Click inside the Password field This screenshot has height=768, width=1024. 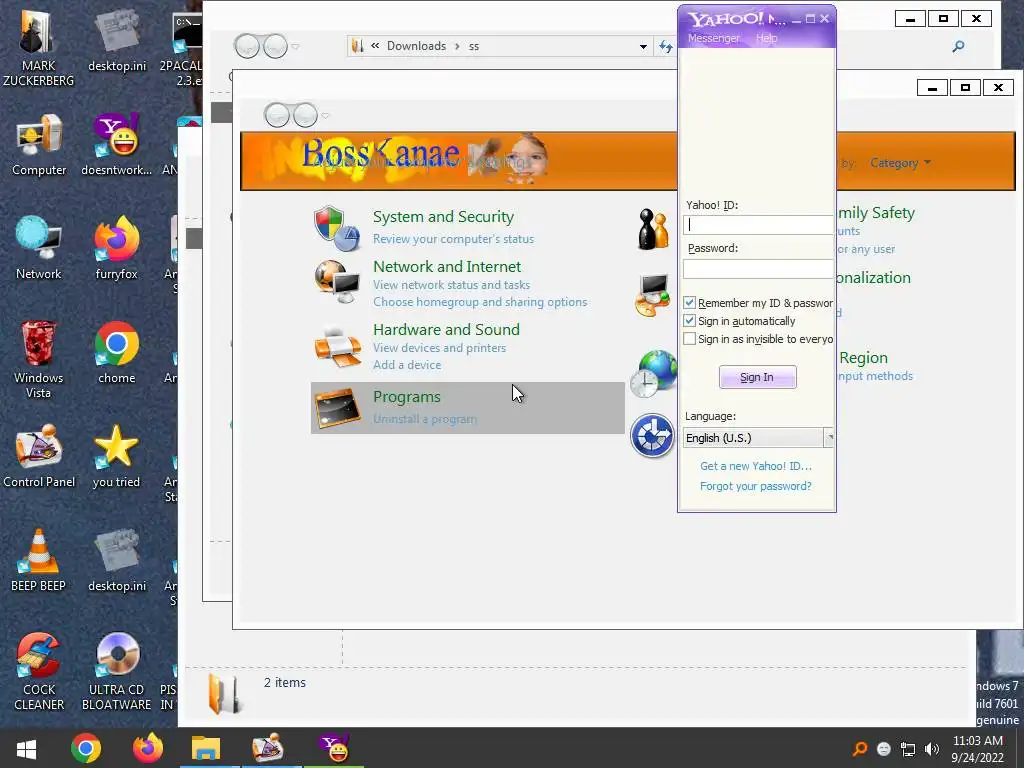pos(758,268)
